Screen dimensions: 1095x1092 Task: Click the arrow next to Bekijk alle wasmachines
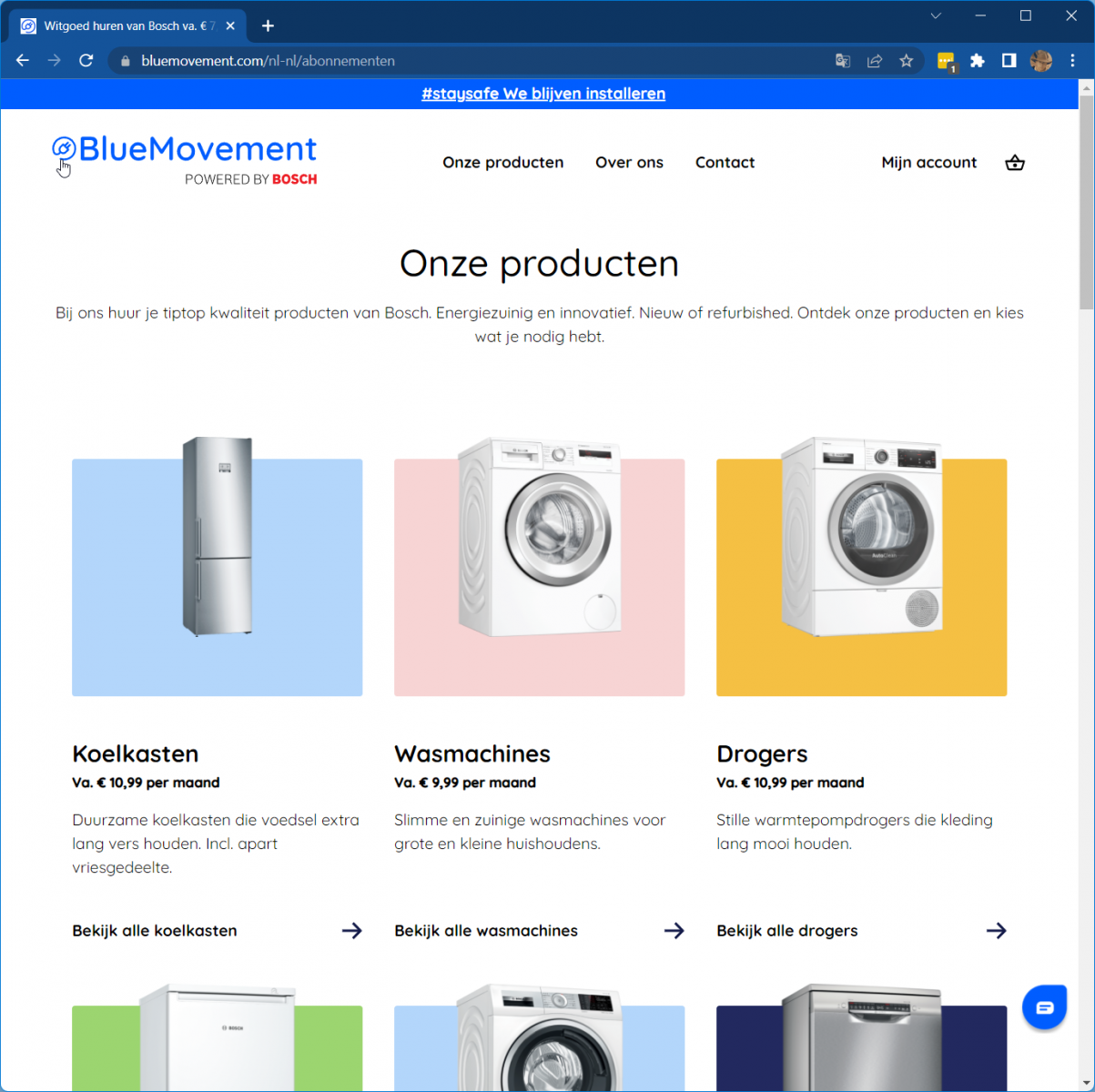point(674,930)
